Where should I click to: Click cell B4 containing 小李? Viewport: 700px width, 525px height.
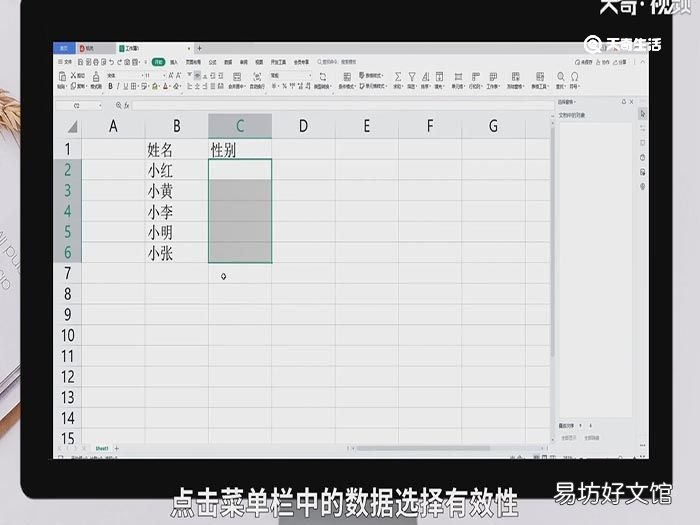[176, 211]
